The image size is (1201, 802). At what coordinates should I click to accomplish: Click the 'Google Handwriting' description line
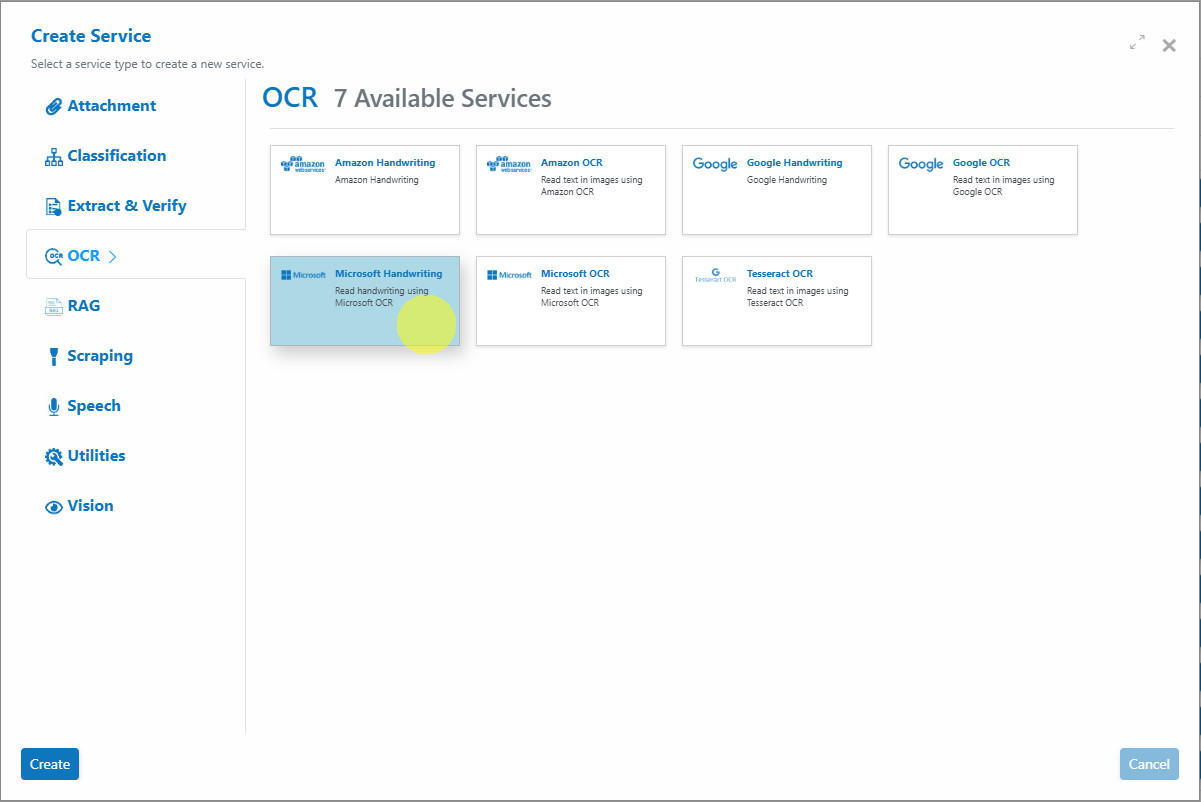(787, 180)
